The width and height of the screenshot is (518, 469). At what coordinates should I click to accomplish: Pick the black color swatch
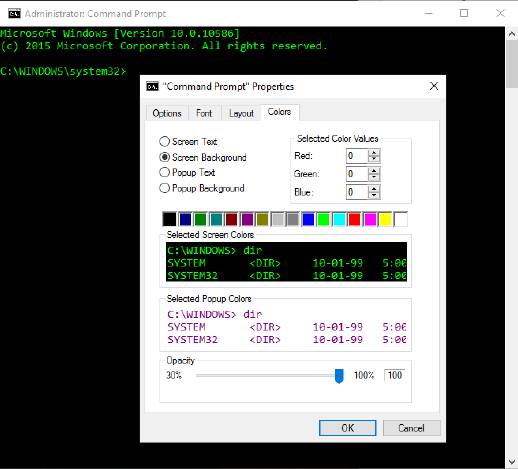pyautogui.click(x=169, y=219)
